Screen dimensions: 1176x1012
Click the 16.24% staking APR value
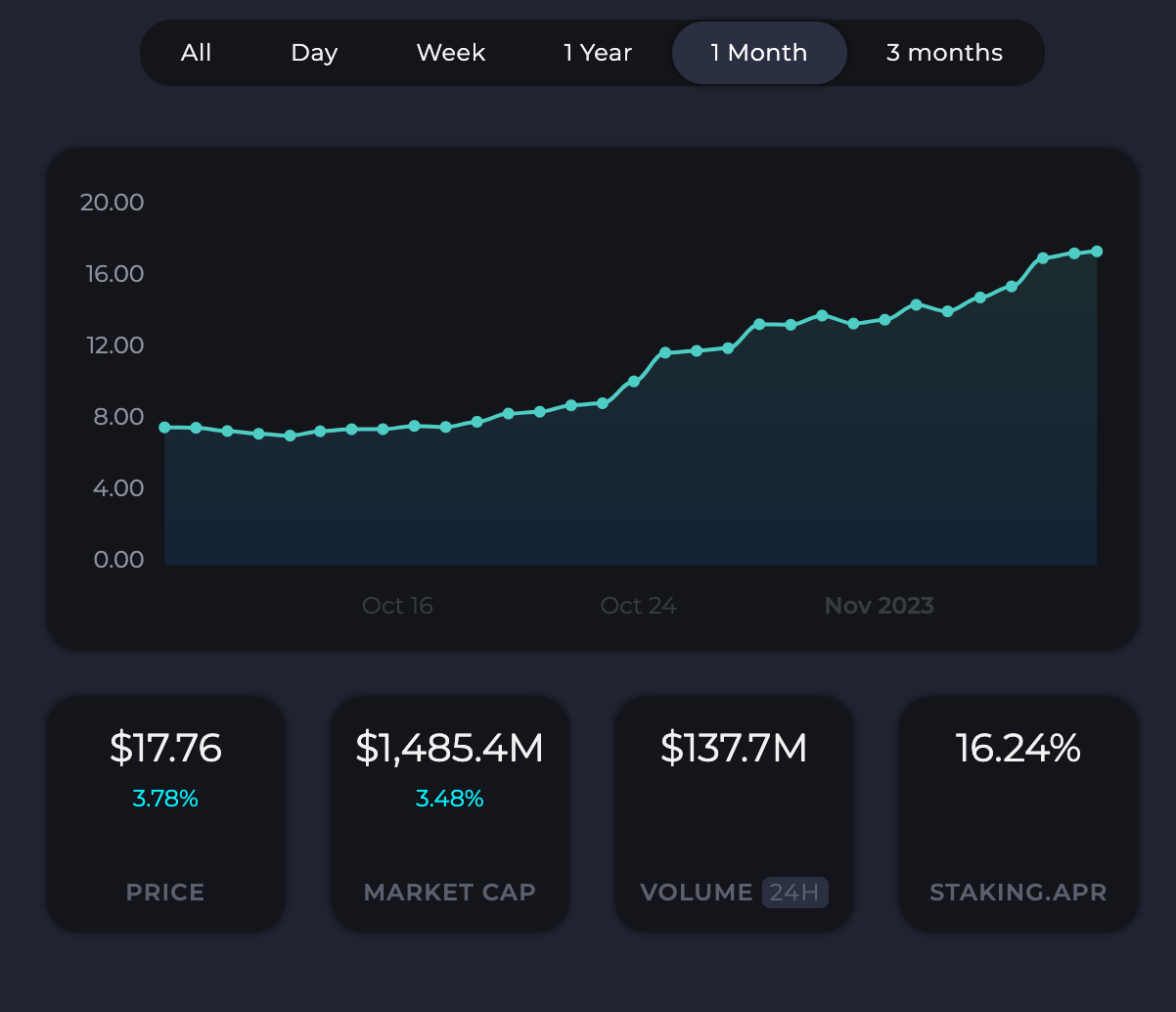tap(1018, 748)
